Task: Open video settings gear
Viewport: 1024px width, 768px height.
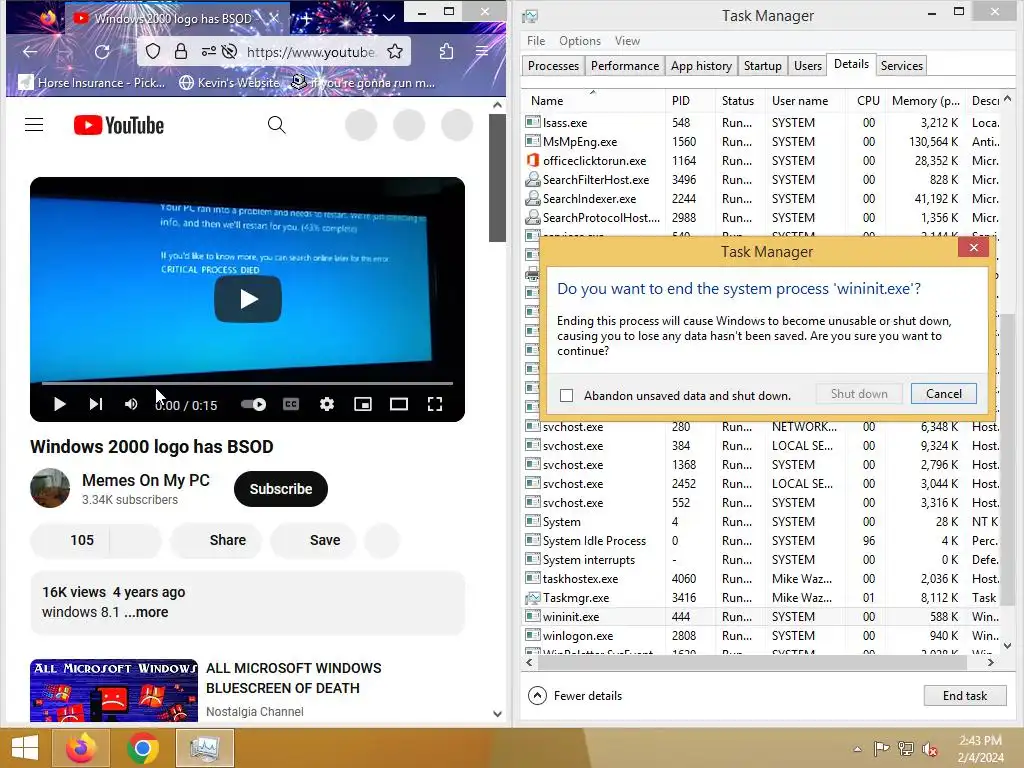Action: (327, 404)
